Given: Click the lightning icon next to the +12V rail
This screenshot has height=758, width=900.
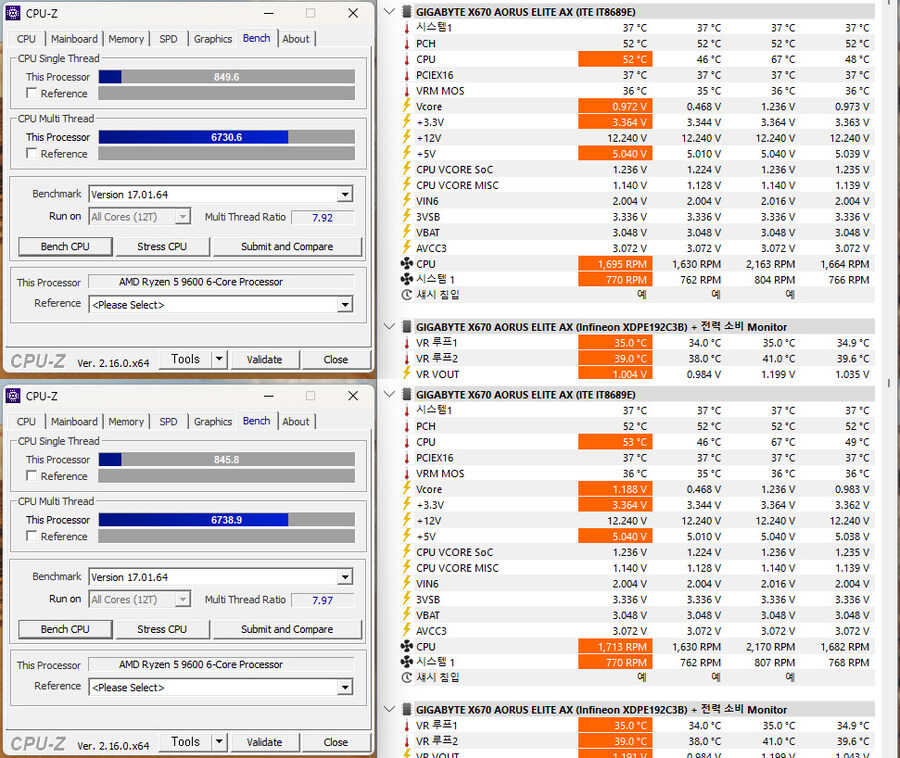Looking at the screenshot, I should (404, 138).
